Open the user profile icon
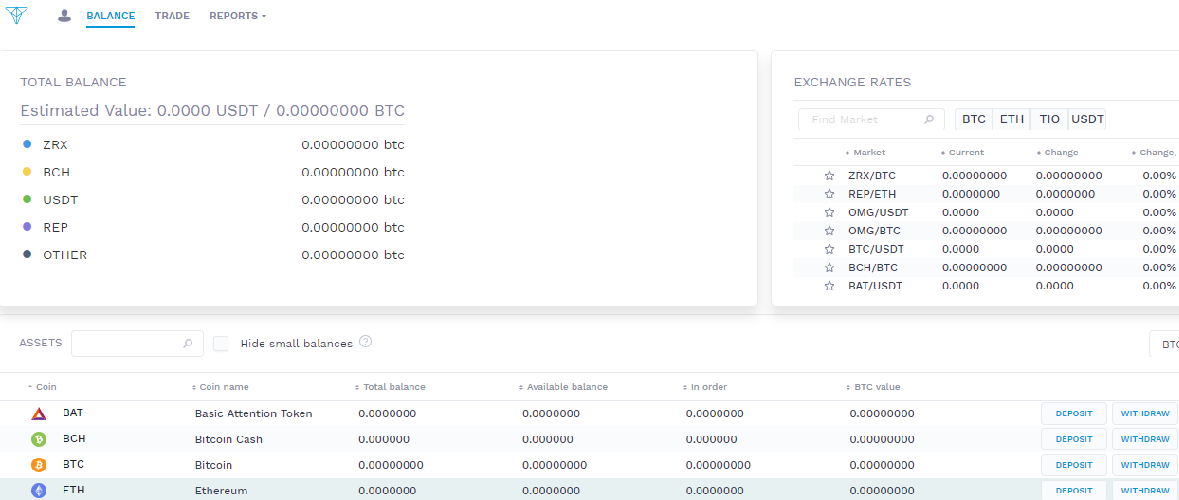The height and width of the screenshot is (500, 1179). click(x=65, y=15)
